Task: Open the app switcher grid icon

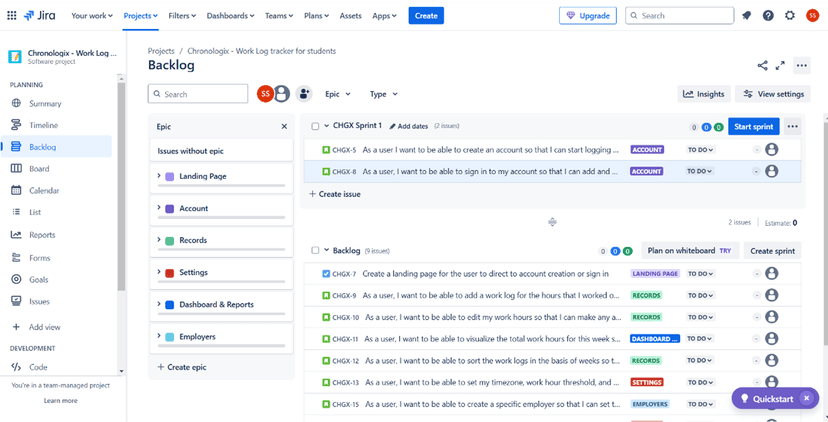Action: (12, 16)
